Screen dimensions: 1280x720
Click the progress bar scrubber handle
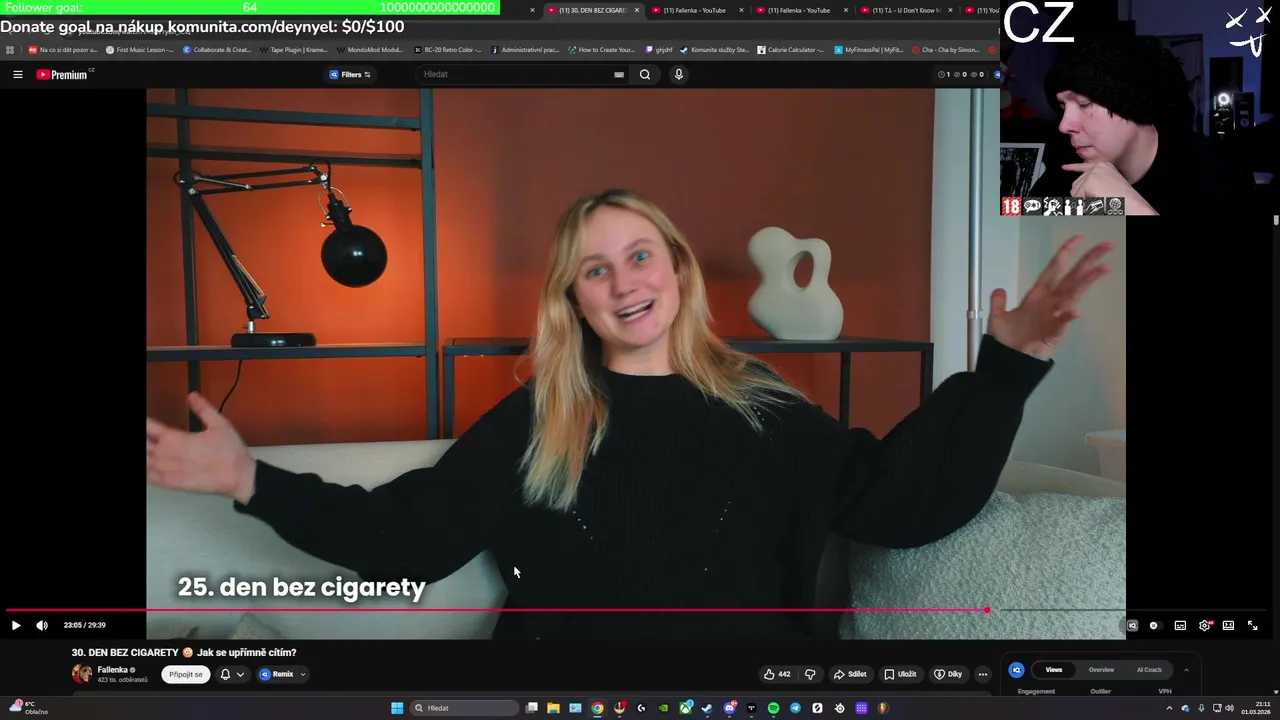(x=987, y=610)
